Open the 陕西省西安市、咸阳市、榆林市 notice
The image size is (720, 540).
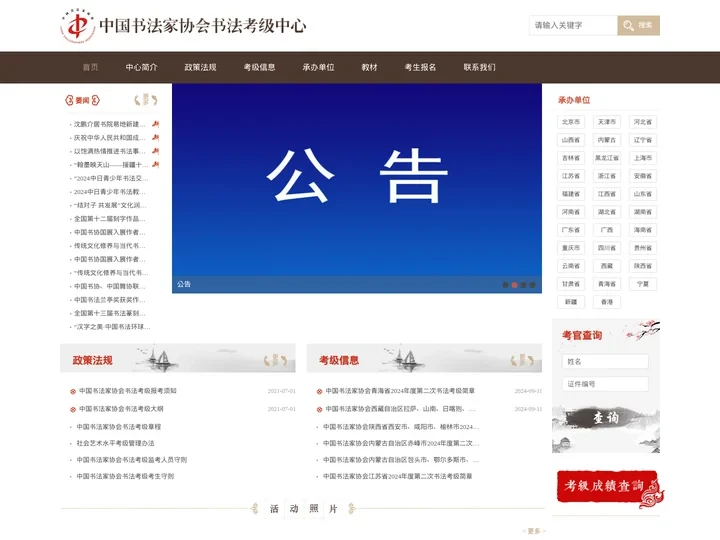(x=401, y=427)
